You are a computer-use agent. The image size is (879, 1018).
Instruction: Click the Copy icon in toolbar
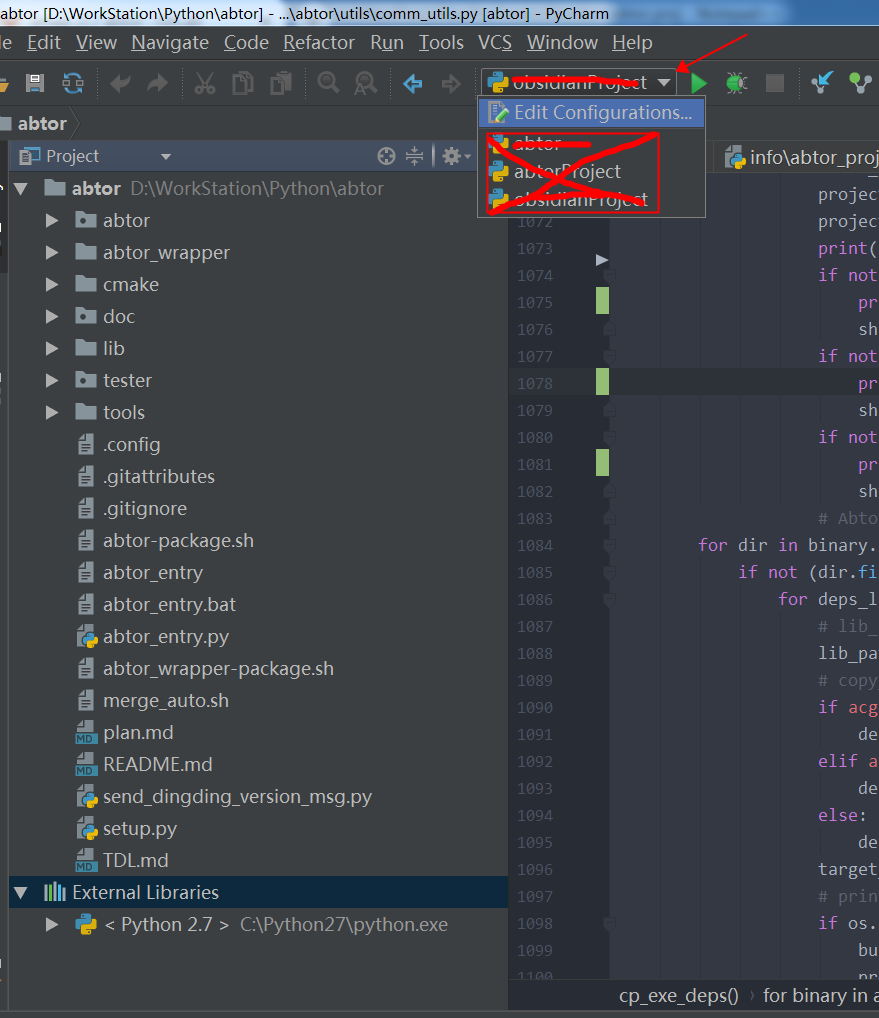pos(243,83)
